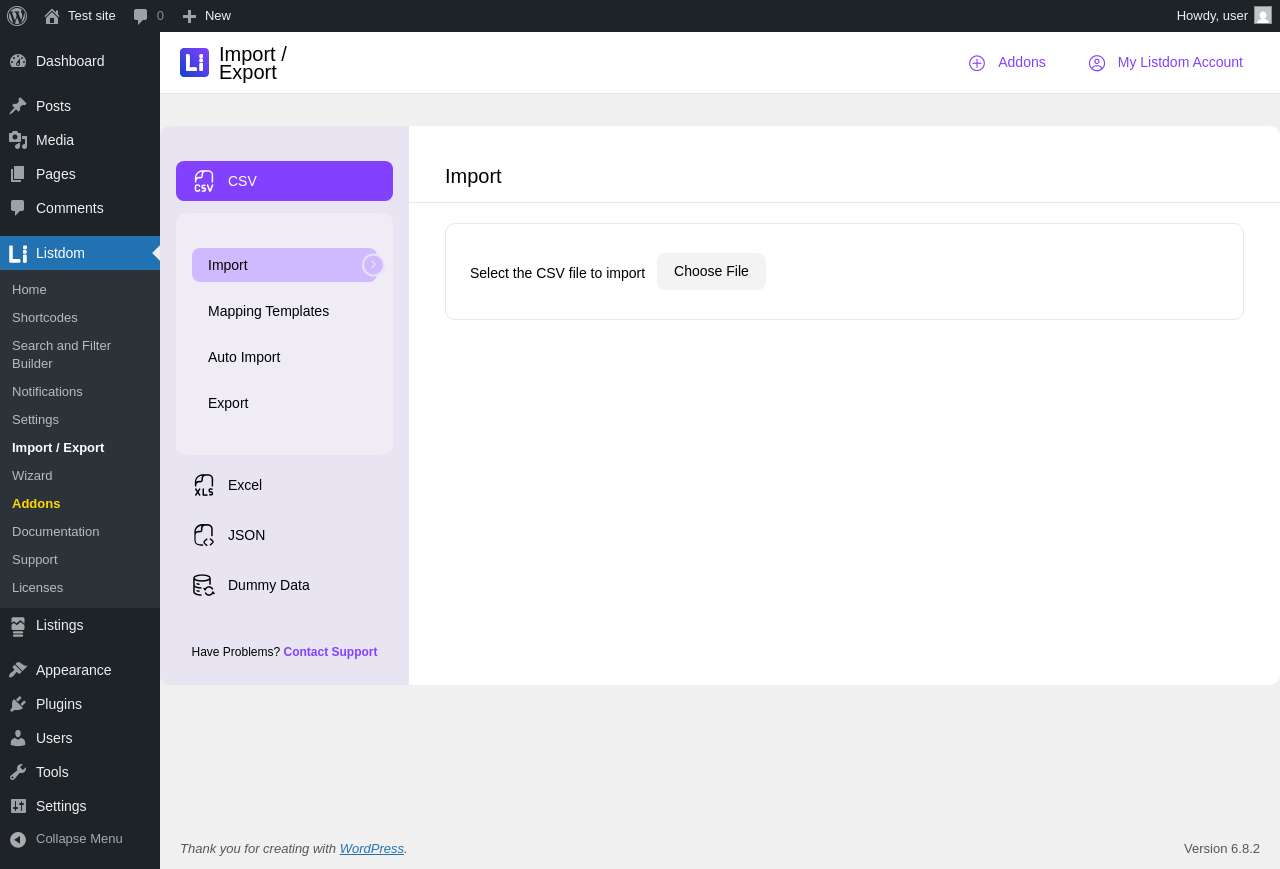This screenshot has width=1280, height=869.
Task: Switch to the Excel tab
Action: 284,485
